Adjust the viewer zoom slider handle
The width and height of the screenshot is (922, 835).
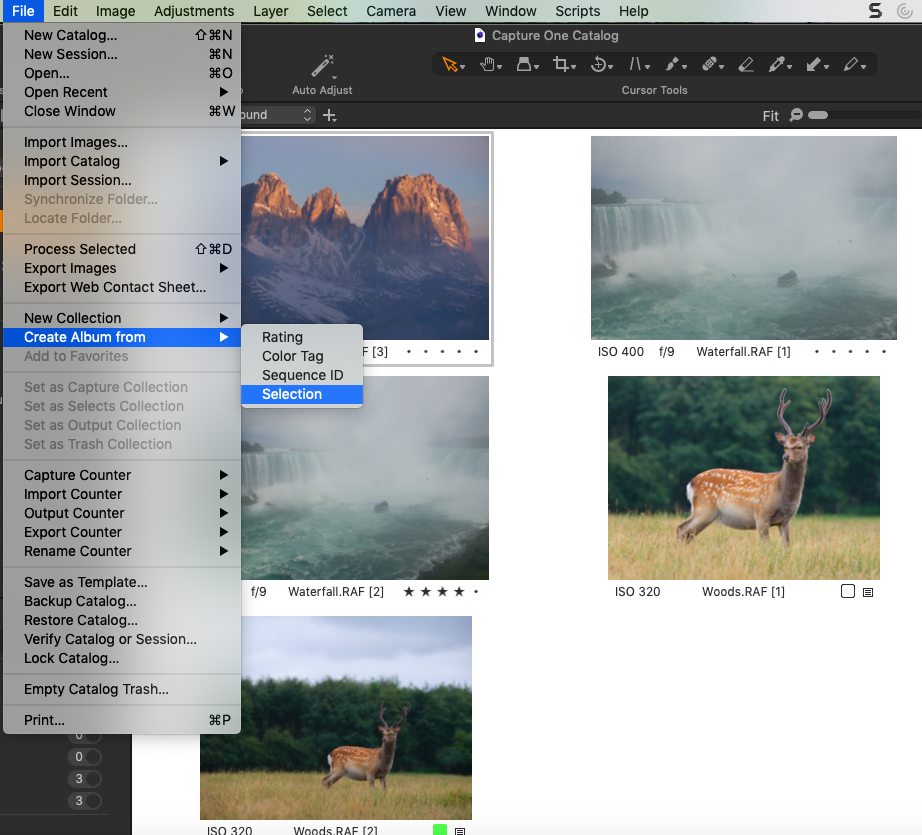coord(818,115)
